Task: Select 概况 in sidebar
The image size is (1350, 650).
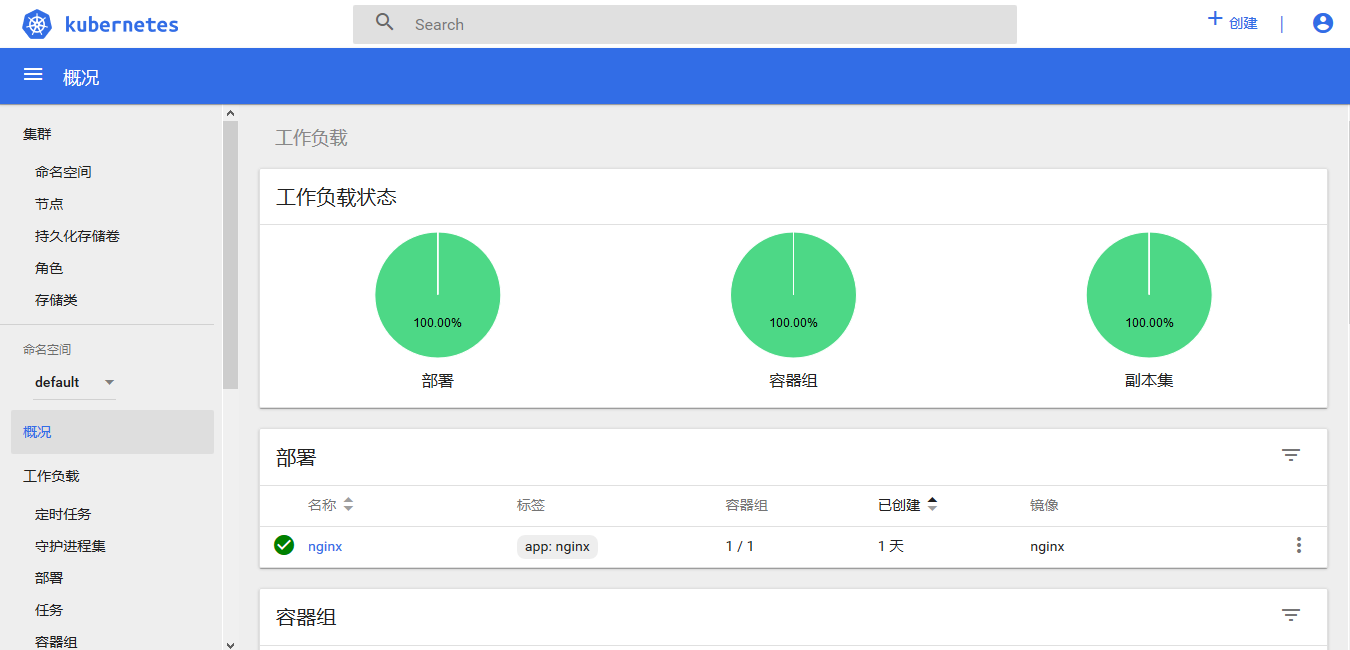Action: pyautogui.click(x=112, y=432)
